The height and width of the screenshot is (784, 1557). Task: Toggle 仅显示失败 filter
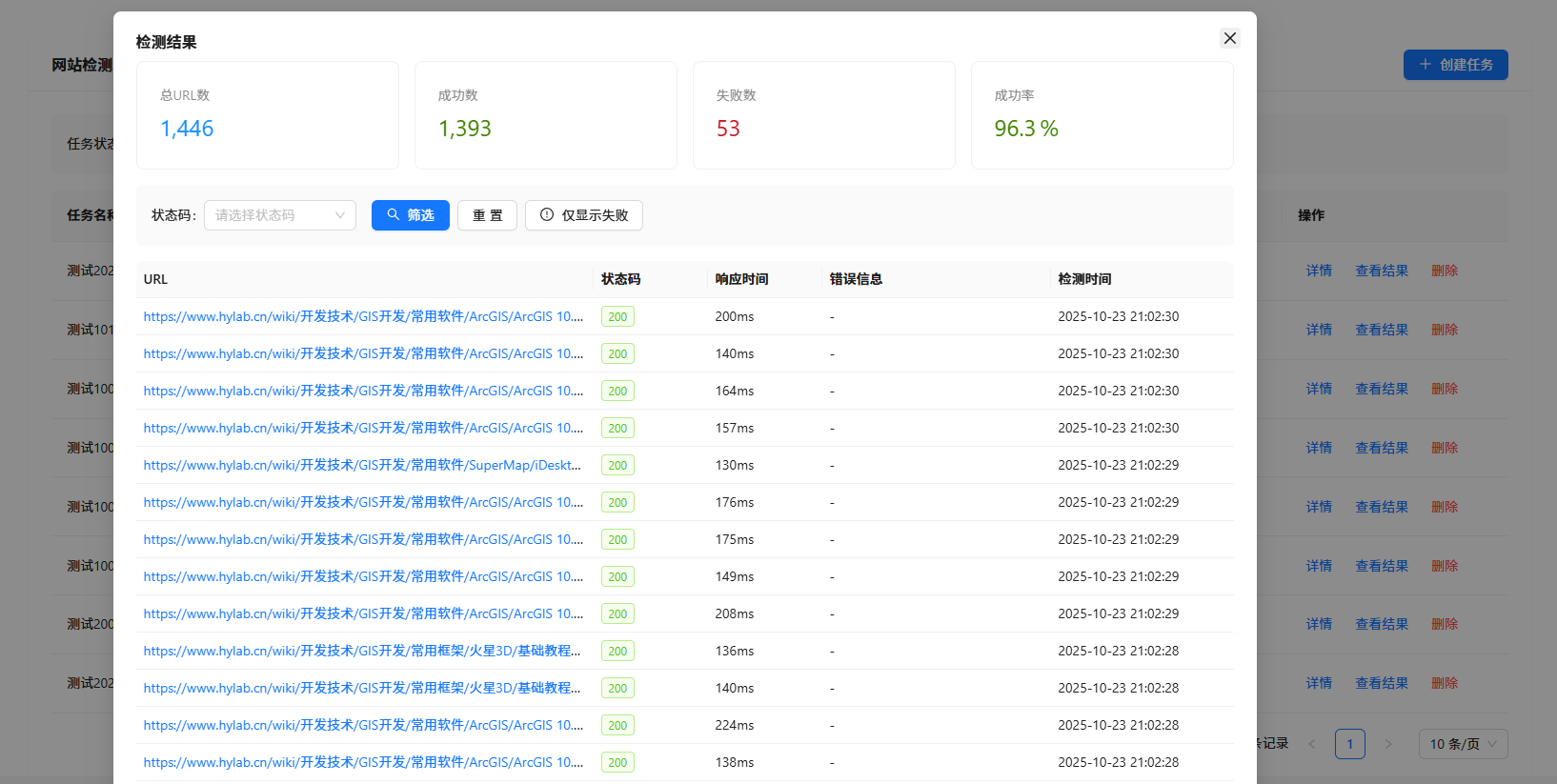pyautogui.click(x=583, y=215)
